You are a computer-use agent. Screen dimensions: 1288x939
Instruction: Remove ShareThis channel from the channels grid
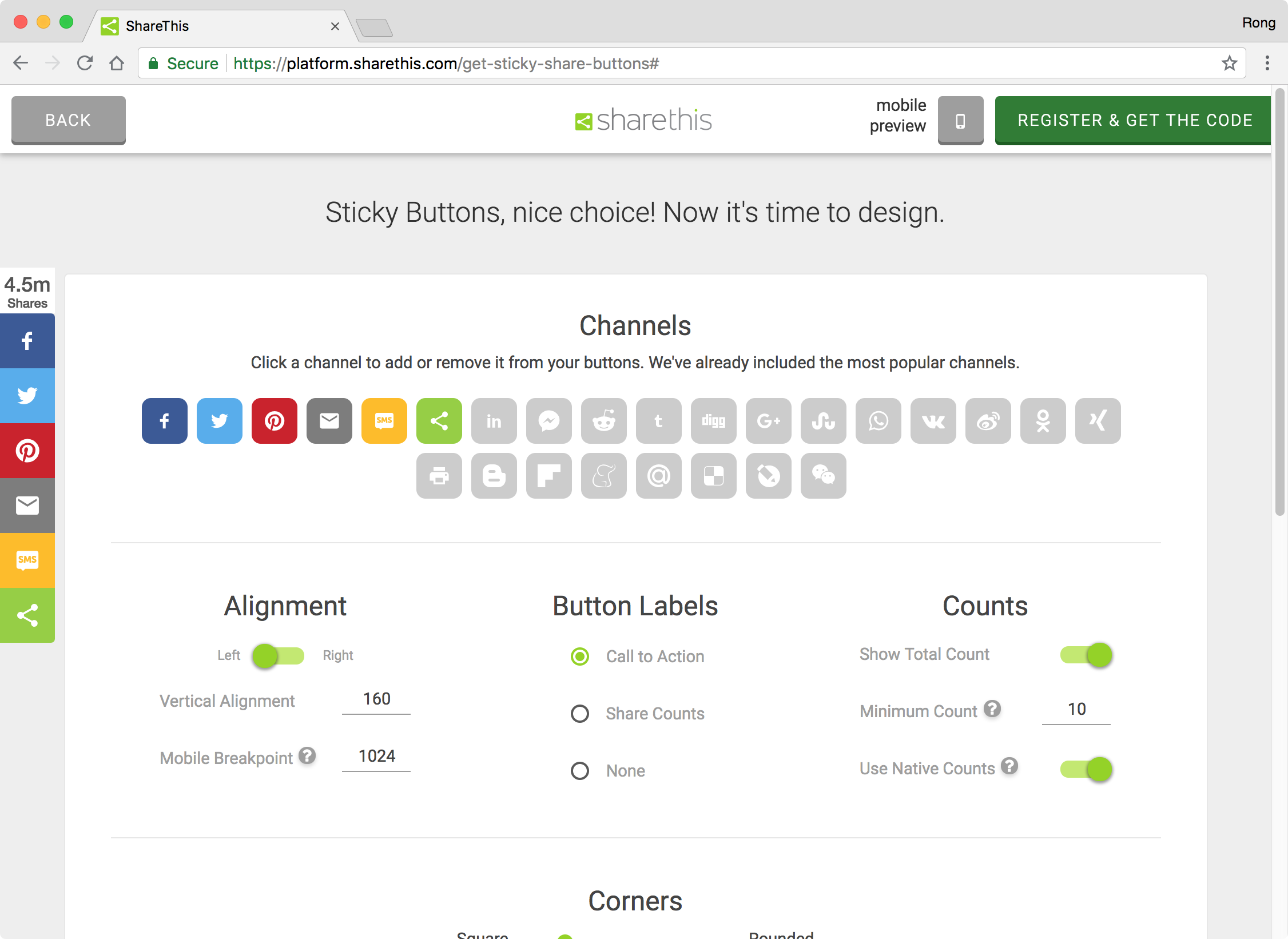439,421
